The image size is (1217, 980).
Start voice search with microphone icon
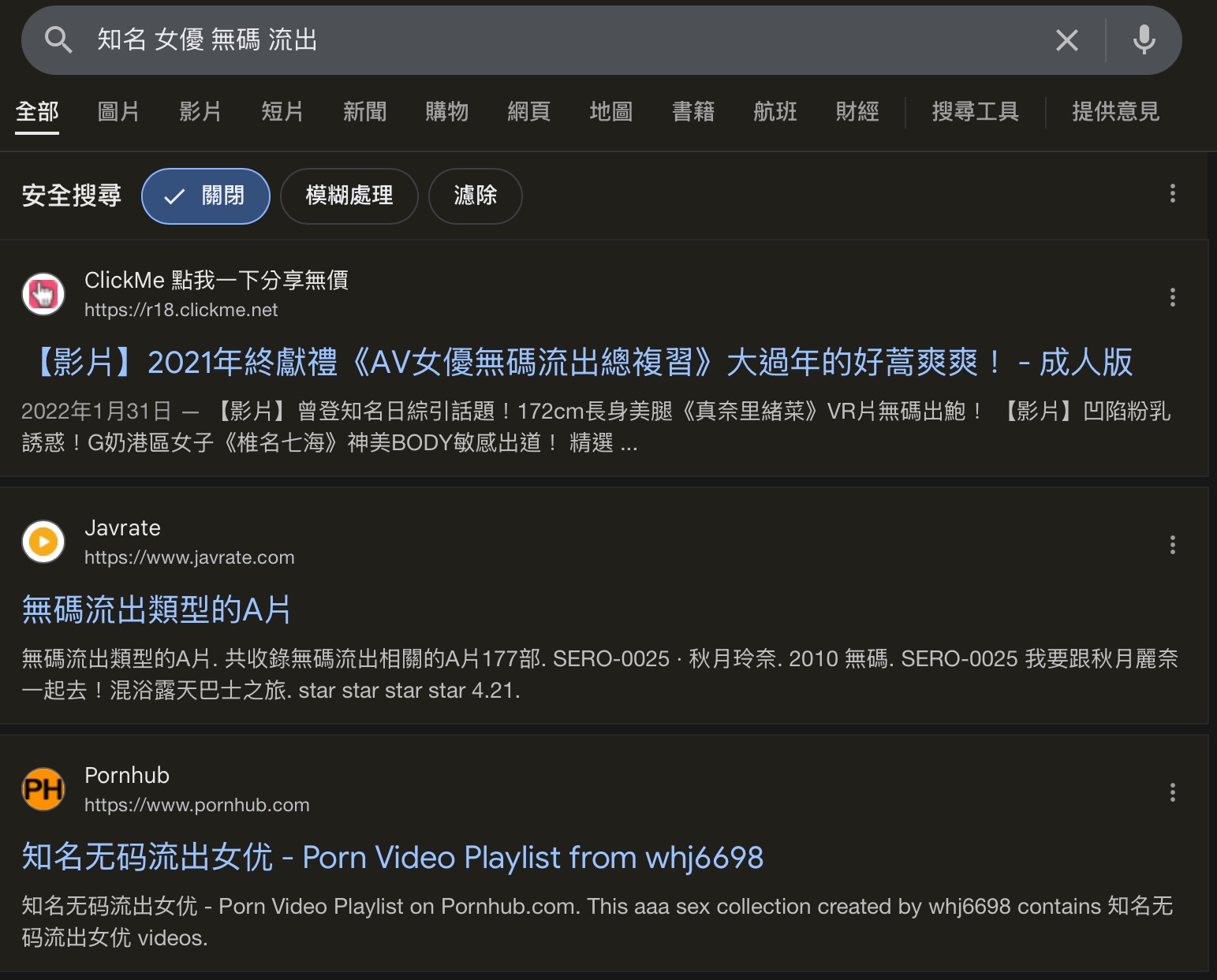[x=1144, y=39]
